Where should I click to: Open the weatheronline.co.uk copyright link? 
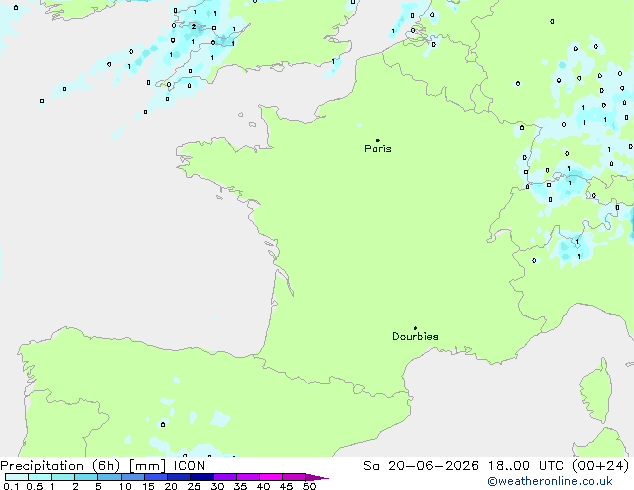[x=549, y=481]
